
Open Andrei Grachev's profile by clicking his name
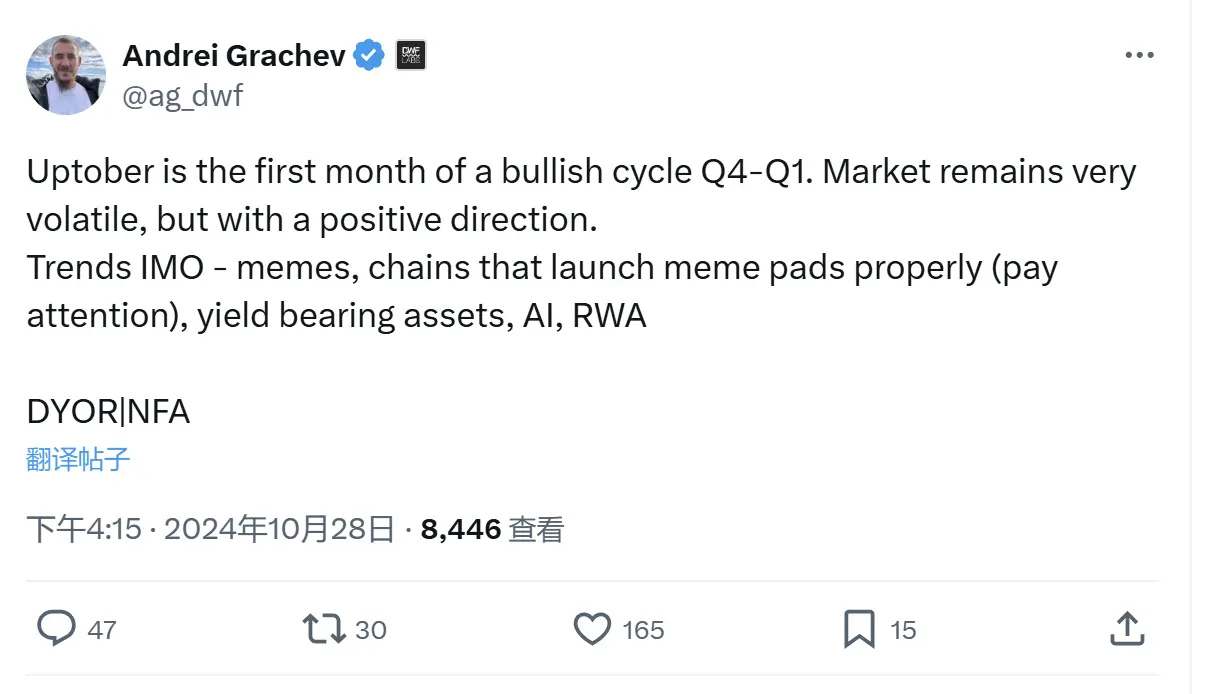pyautogui.click(x=232, y=55)
